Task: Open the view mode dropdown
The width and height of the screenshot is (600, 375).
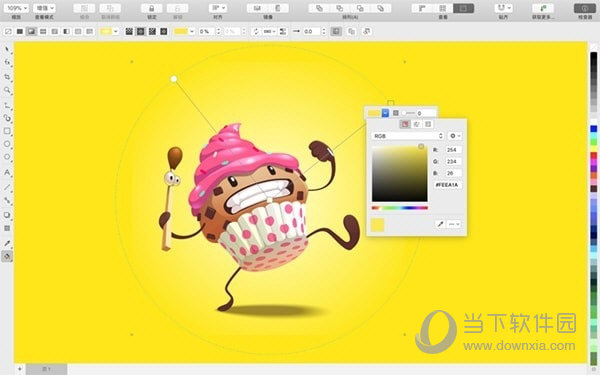Action: pos(44,8)
